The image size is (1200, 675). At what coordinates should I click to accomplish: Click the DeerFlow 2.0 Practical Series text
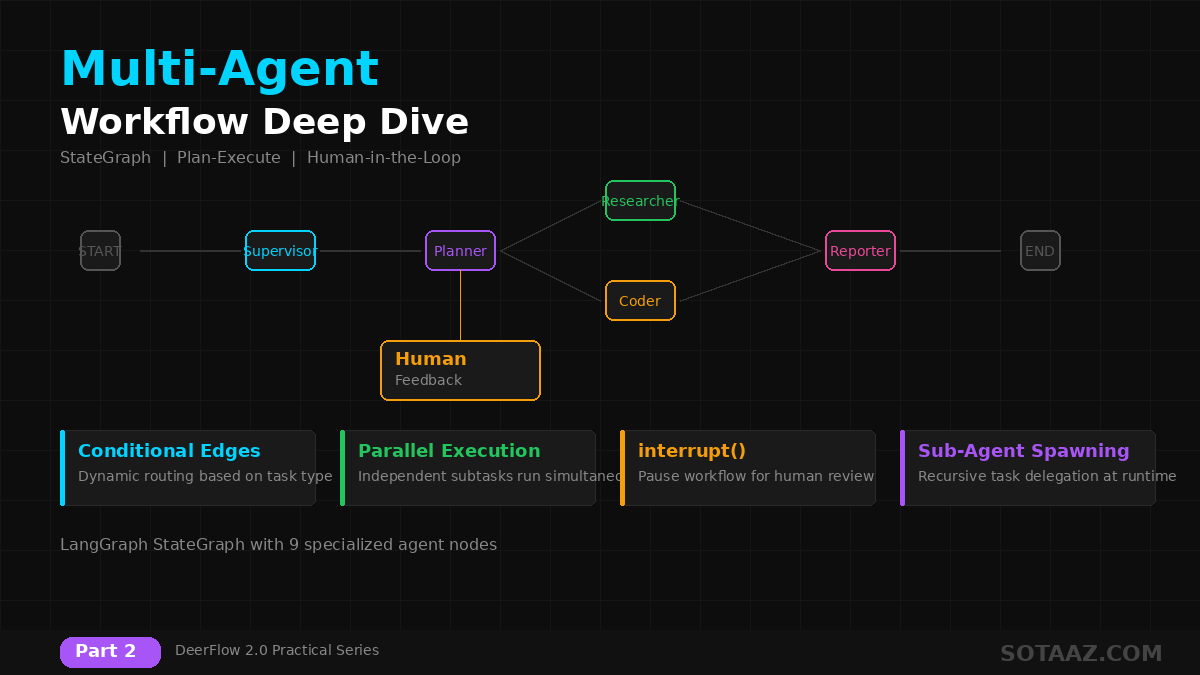click(x=277, y=650)
